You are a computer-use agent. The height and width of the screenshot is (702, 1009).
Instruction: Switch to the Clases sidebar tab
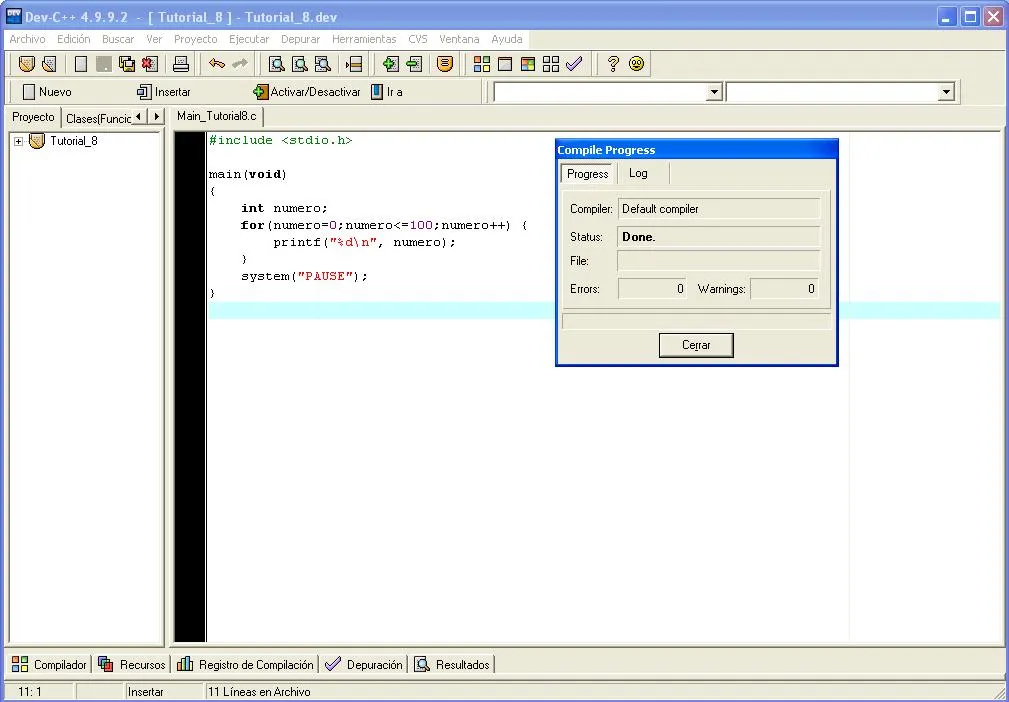pos(98,118)
